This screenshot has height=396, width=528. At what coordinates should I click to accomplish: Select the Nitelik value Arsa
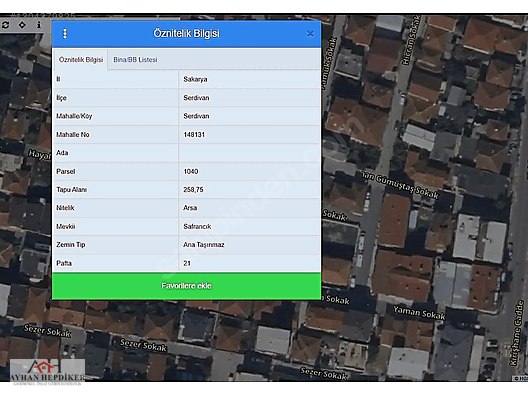[x=190, y=208]
